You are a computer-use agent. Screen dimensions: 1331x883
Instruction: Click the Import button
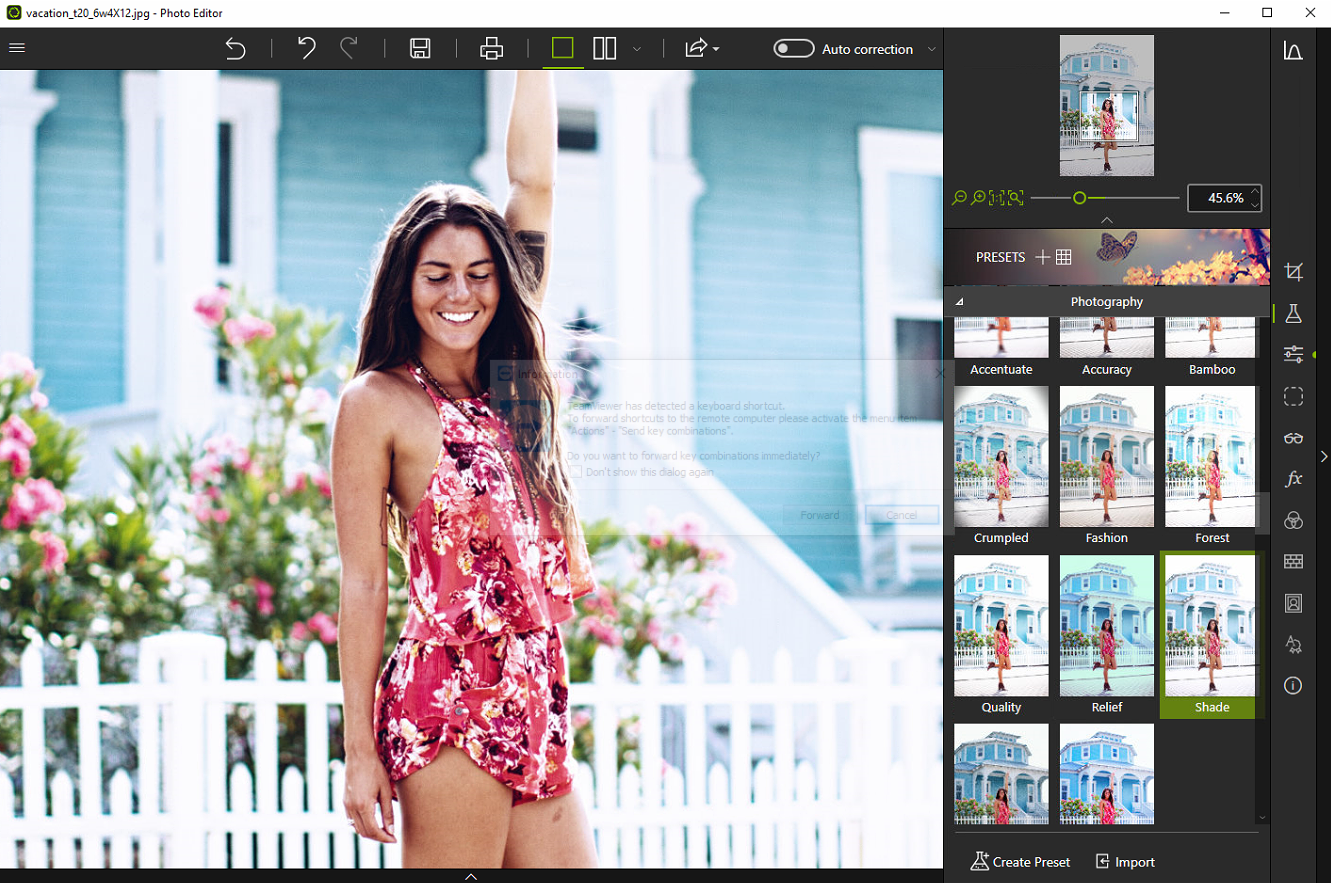point(1124,861)
